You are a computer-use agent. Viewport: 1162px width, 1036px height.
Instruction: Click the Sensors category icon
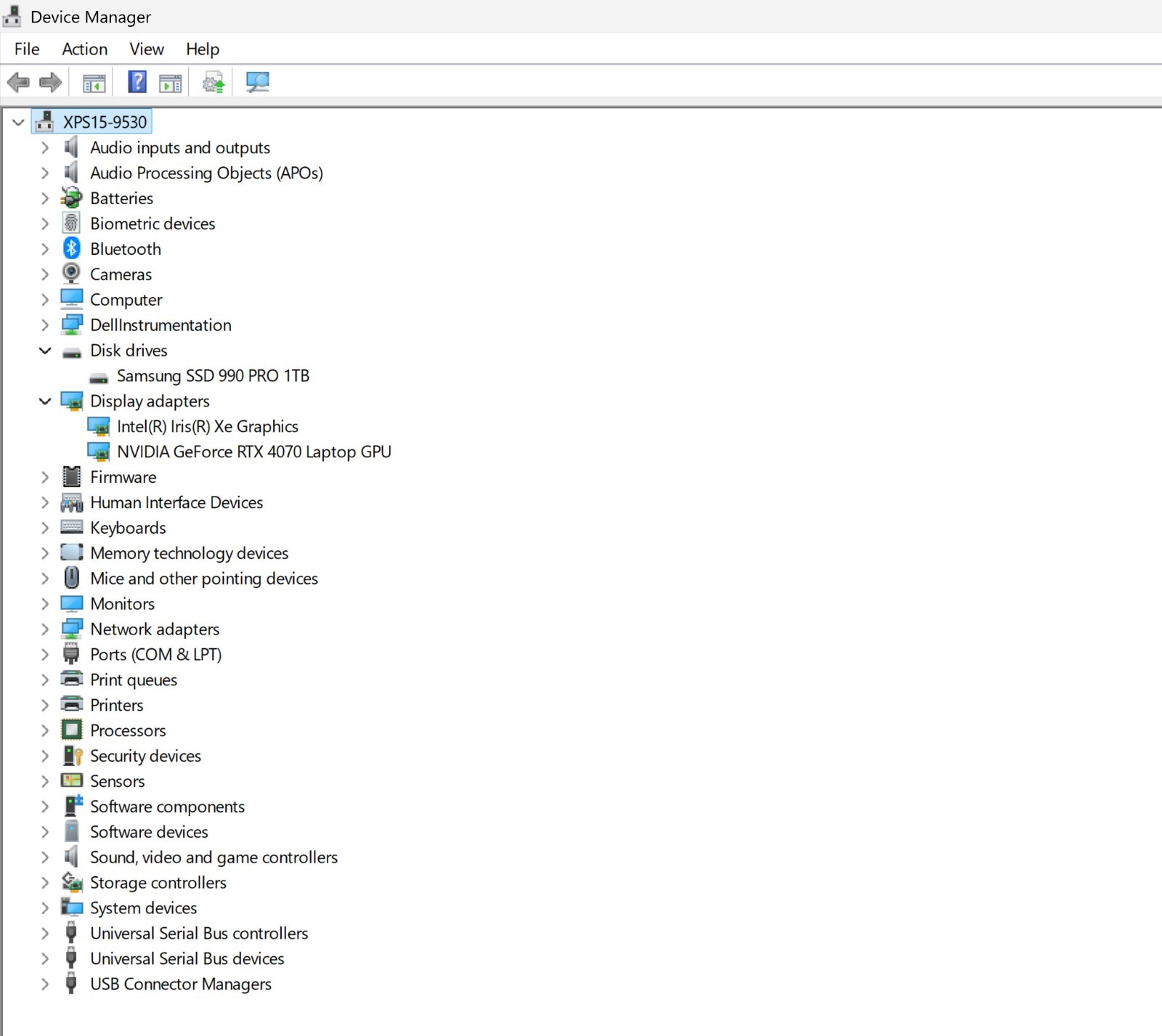[x=71, y=780]
